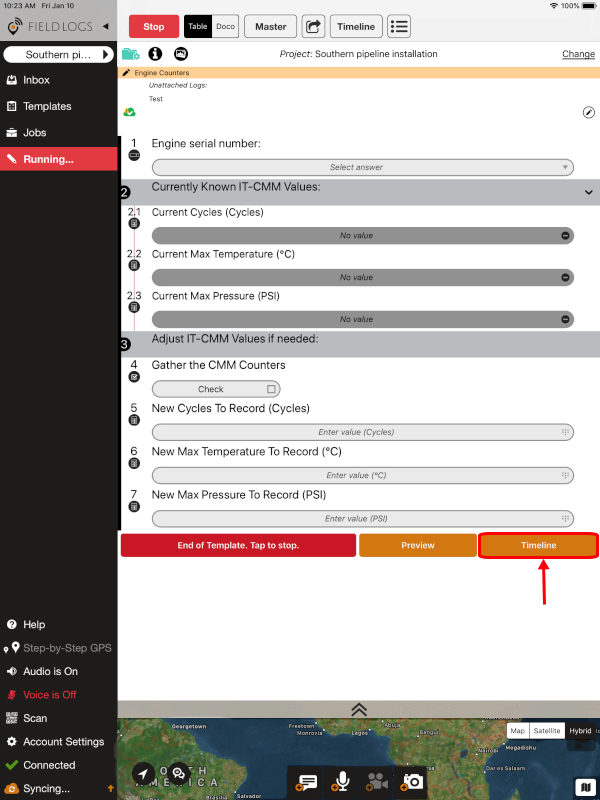600x800 pixels.
Task: Expand the map panel with double chevron
Action: [359, 709]
